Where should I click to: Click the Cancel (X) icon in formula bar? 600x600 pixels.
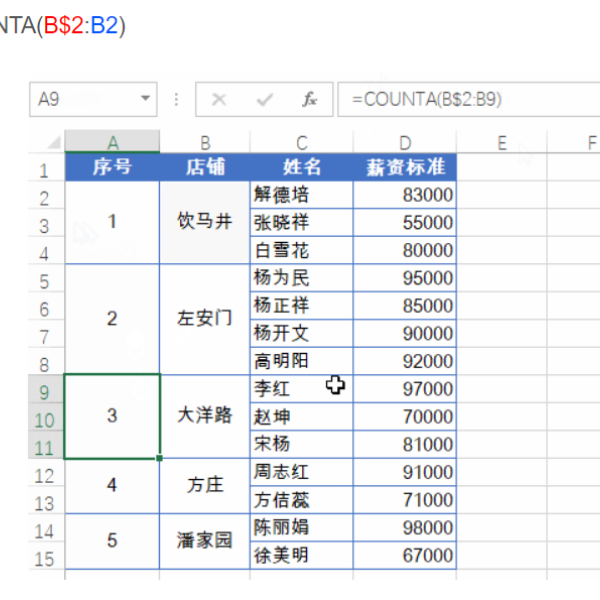click(220, 100)
